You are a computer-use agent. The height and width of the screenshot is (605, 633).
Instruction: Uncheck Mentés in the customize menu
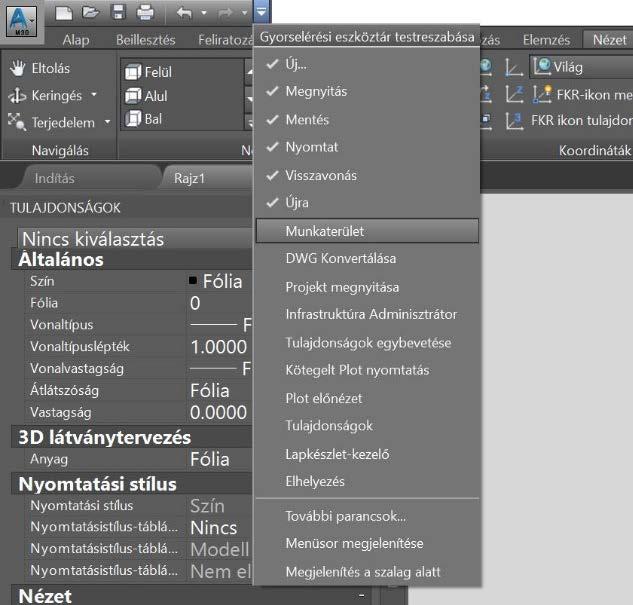click(367, 120)
